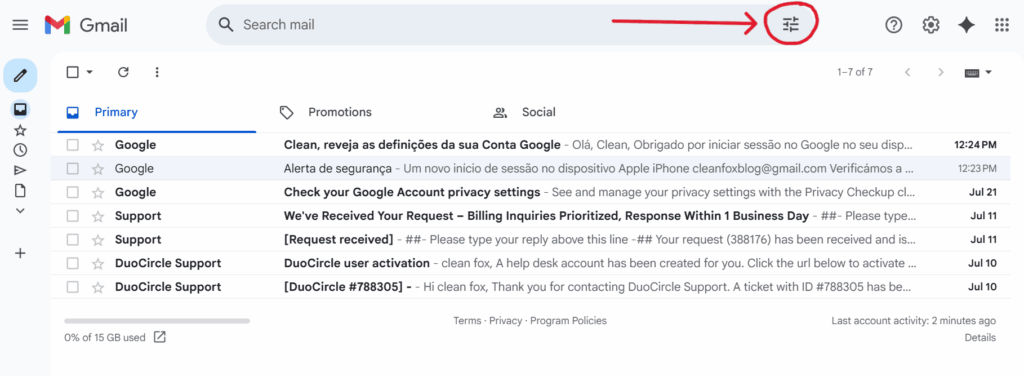This screenshot has height=376, width=1024.
Task: Open Drafts in the sidebar
Action: point(20,191)
